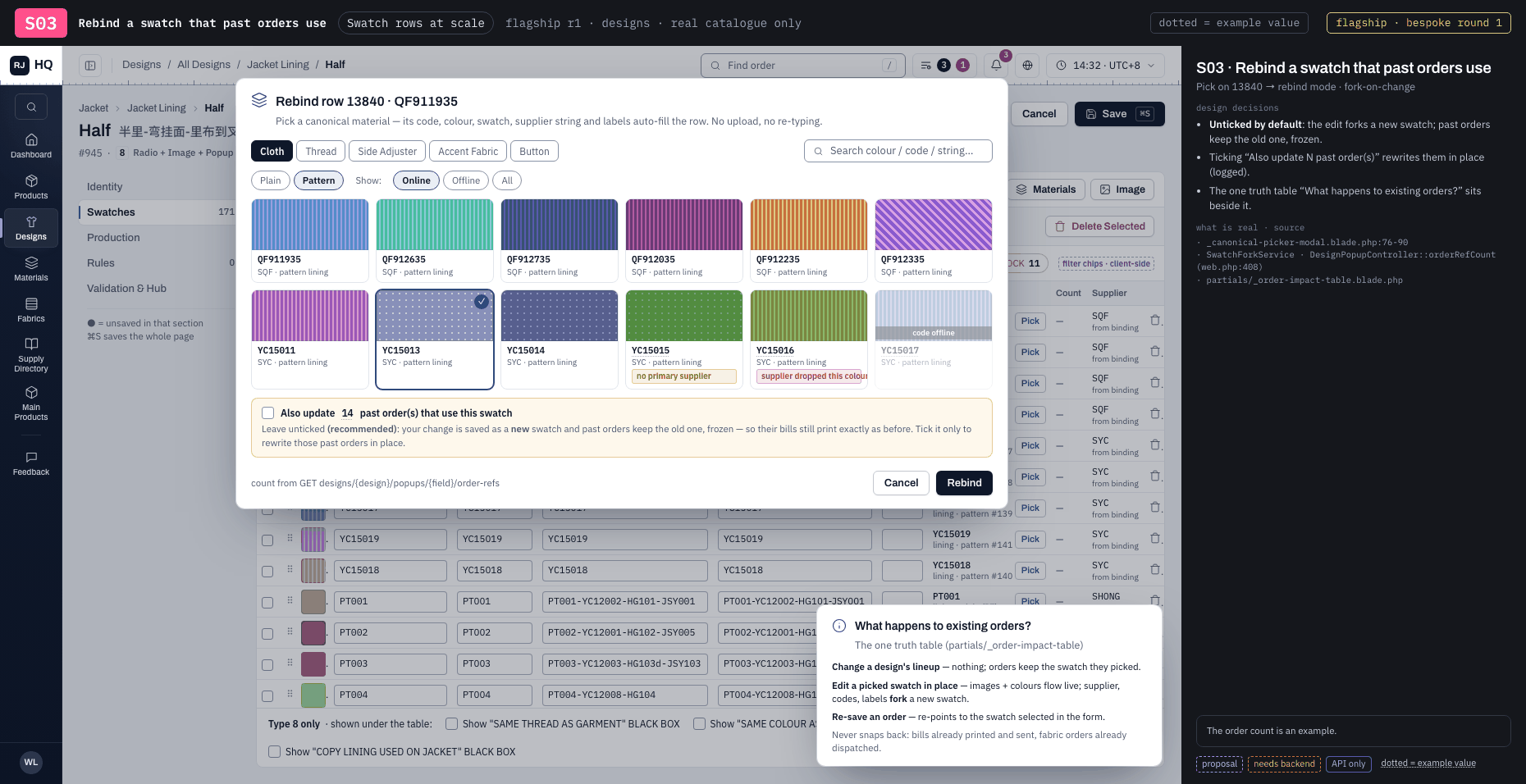Image resolution: width=1526 pixels, height=784 pixels.
Task: Open Main Products in the sidebar
Action: (x=31, y=403)
